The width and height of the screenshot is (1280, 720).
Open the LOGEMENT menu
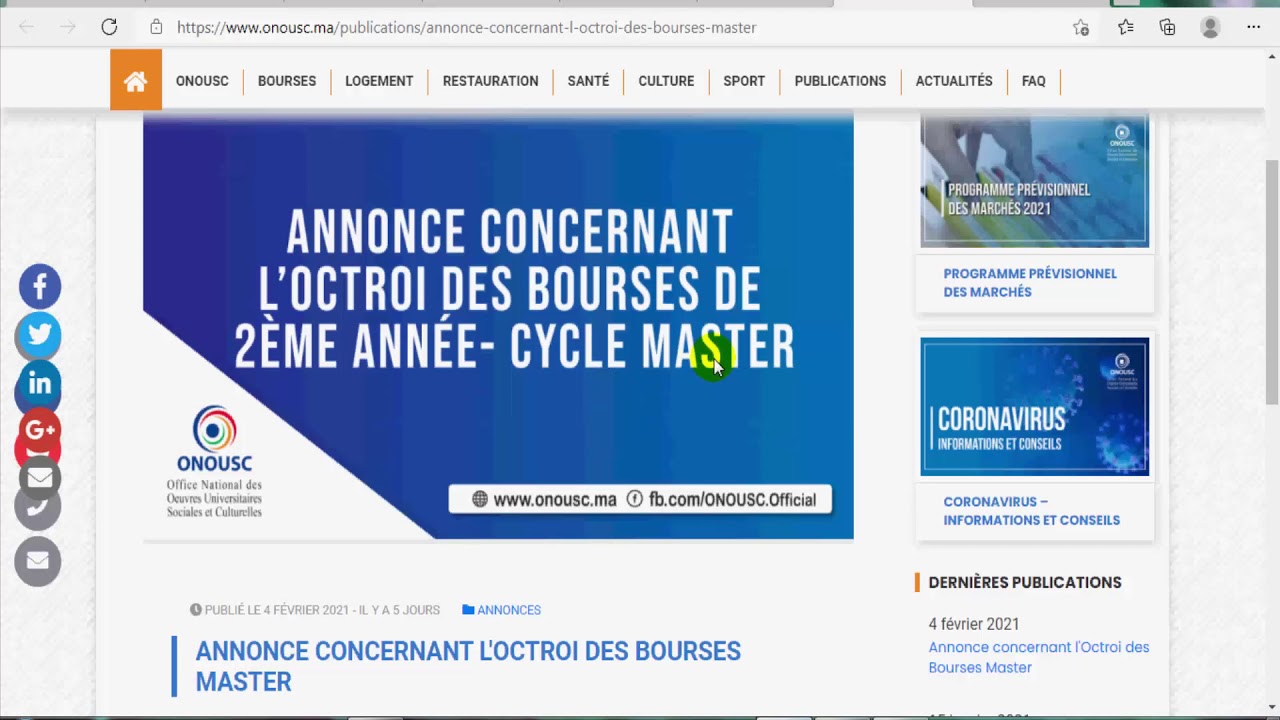(379, 81)
